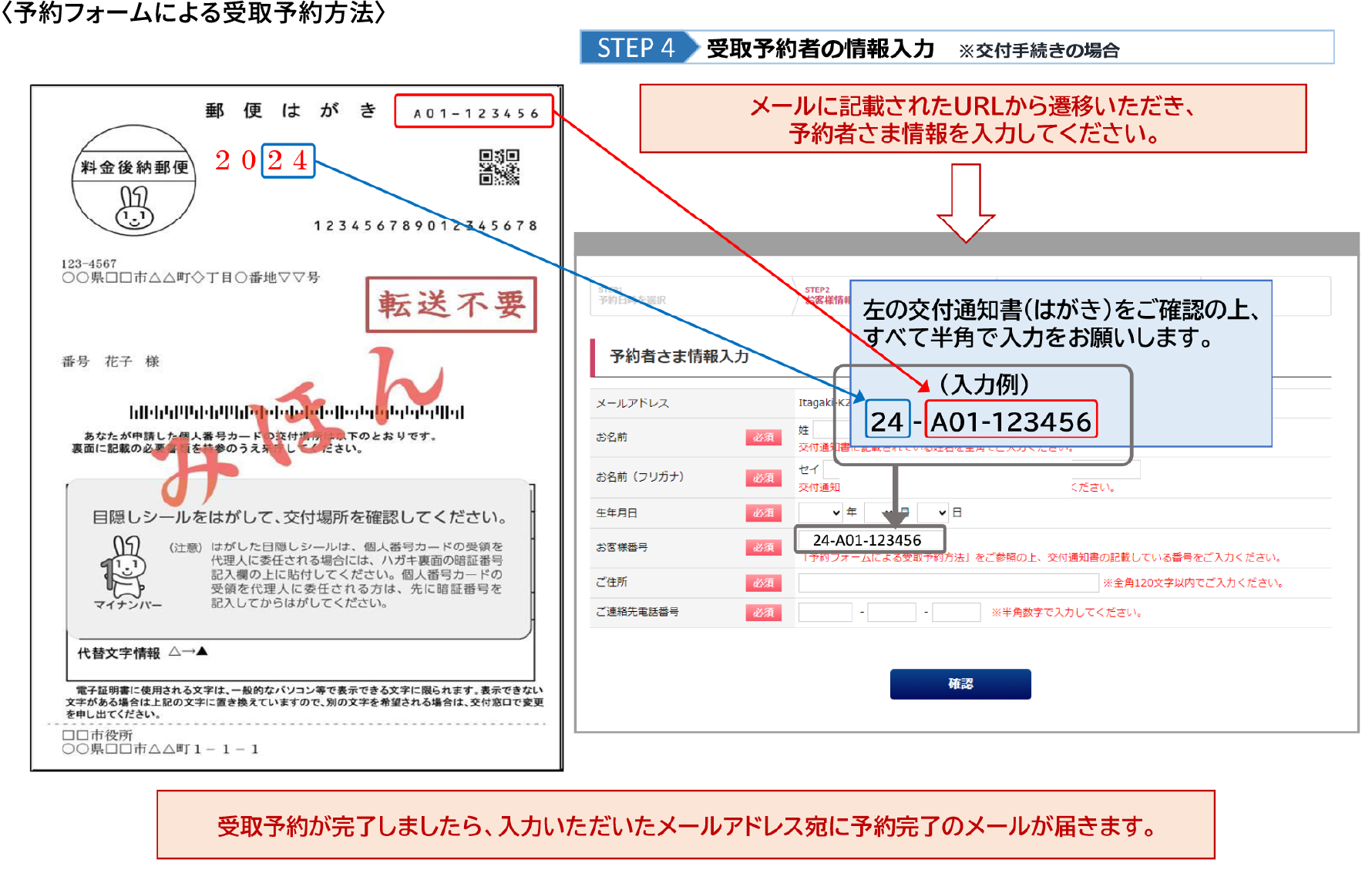Open the birth day dropdown before 日
The image size is (1372, 880).
pos(933,512)
